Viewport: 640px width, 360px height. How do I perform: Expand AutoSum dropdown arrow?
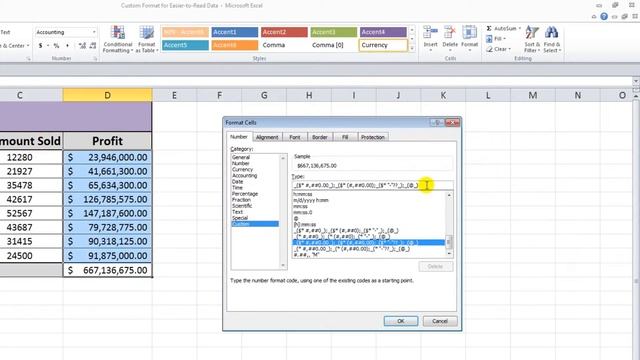click(x=520, y=29)
